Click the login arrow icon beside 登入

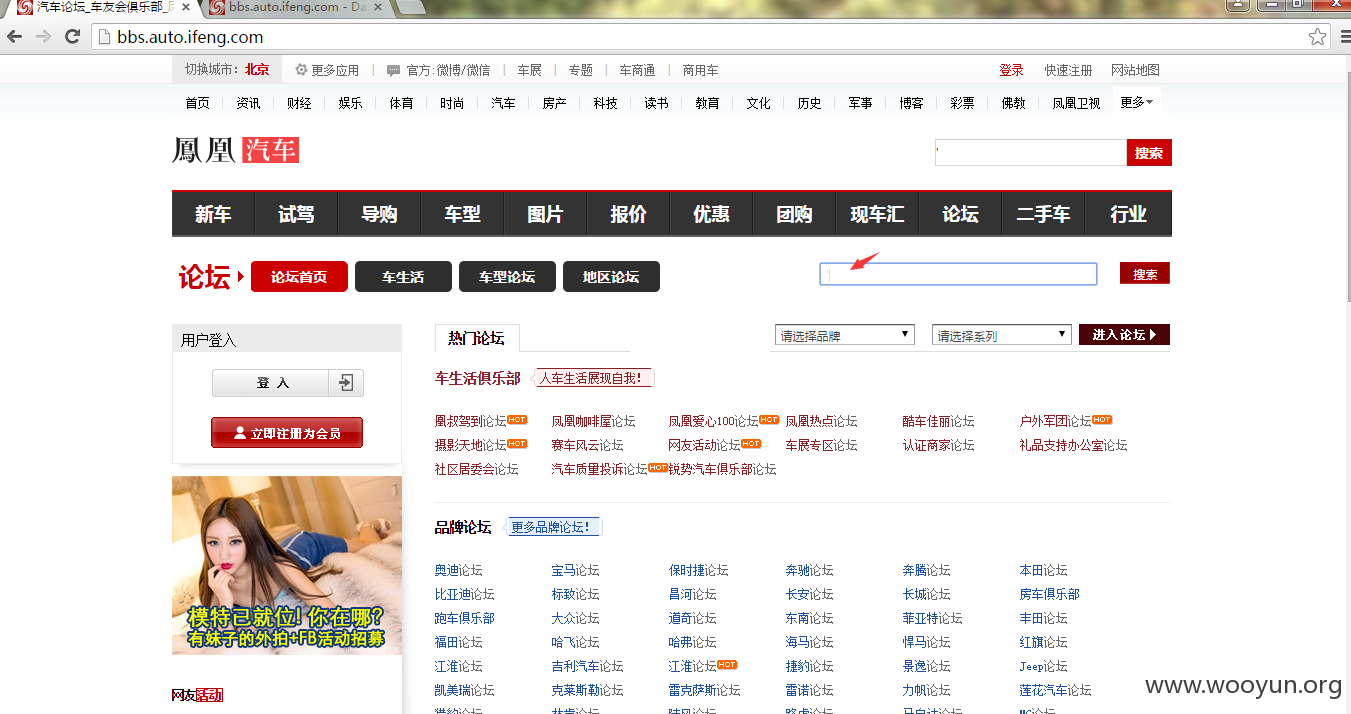(x=346, y=383)
